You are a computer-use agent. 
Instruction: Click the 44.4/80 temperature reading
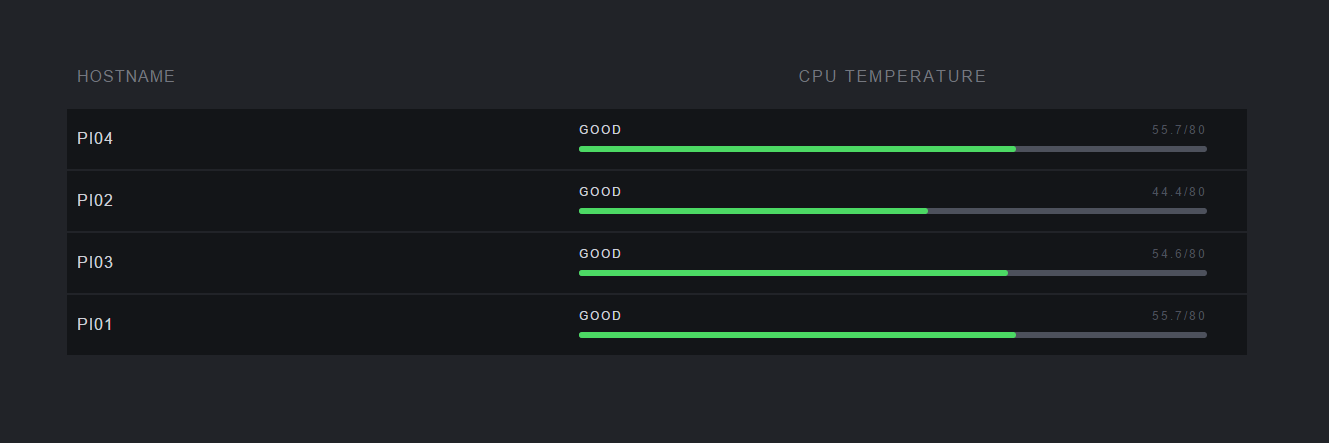pyautogui.click(x=1179, y=192)
